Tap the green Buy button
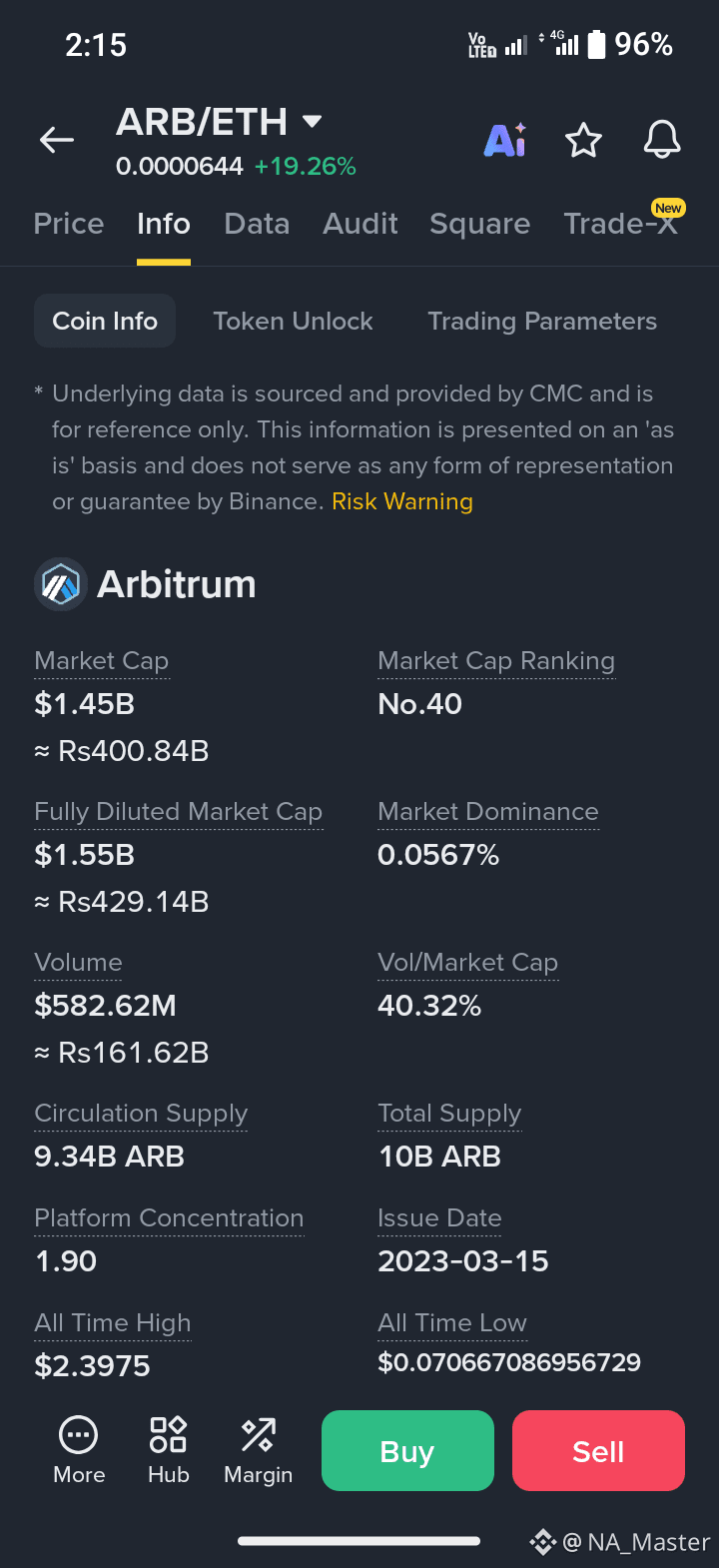The width and height of the screenshot is (719, 1568). pyautogui.click(x=407, y=1450)
